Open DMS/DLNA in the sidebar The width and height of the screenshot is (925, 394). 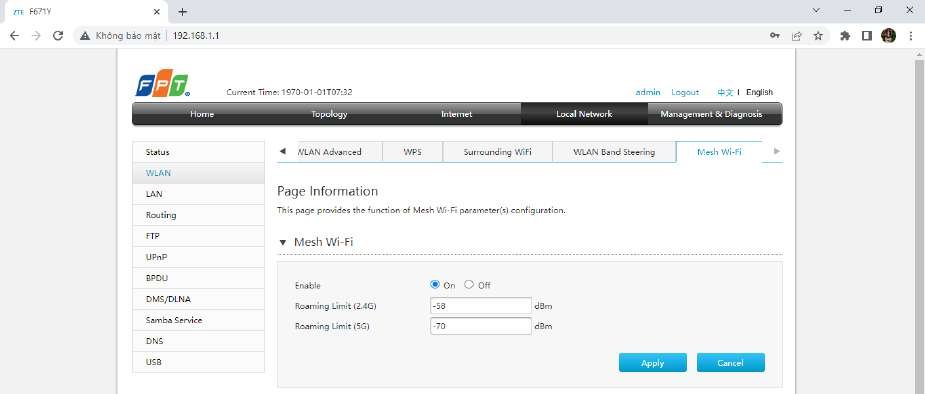pyautogui.click(x=198, y=299)
